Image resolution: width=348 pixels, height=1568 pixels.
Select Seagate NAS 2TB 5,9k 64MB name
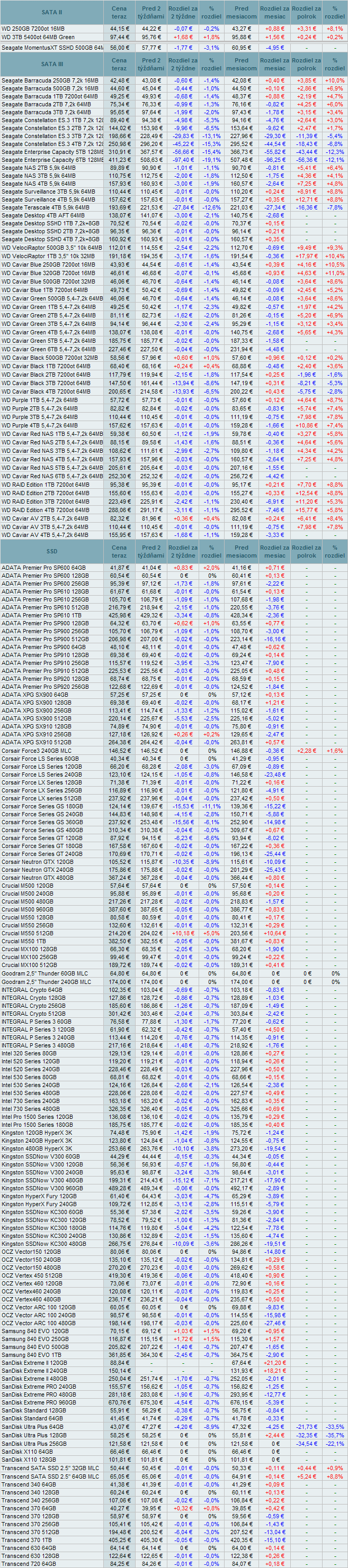pyautogui.click(x=38, y=167)
